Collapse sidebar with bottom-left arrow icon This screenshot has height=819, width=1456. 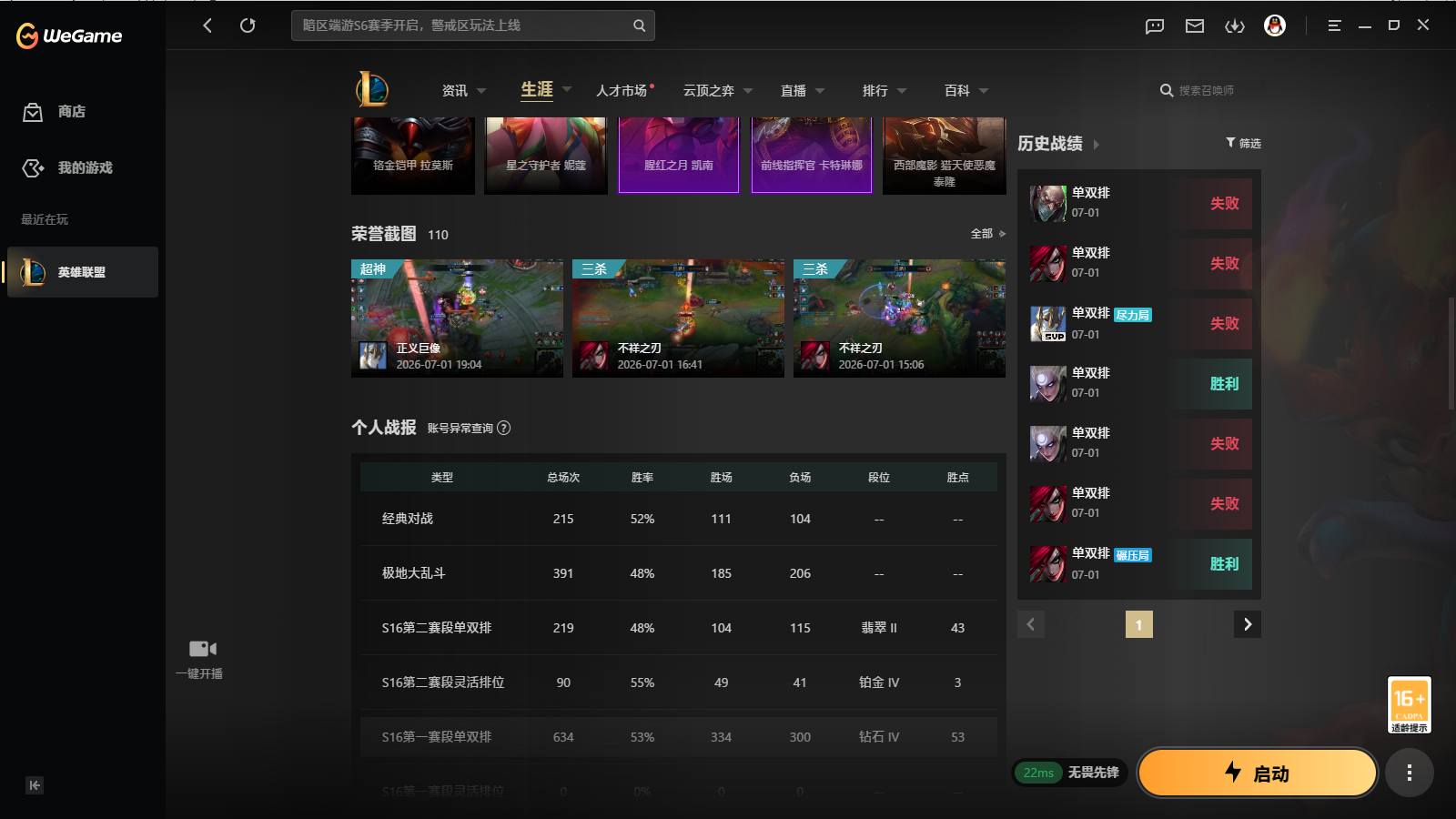(x=35, y=785)
